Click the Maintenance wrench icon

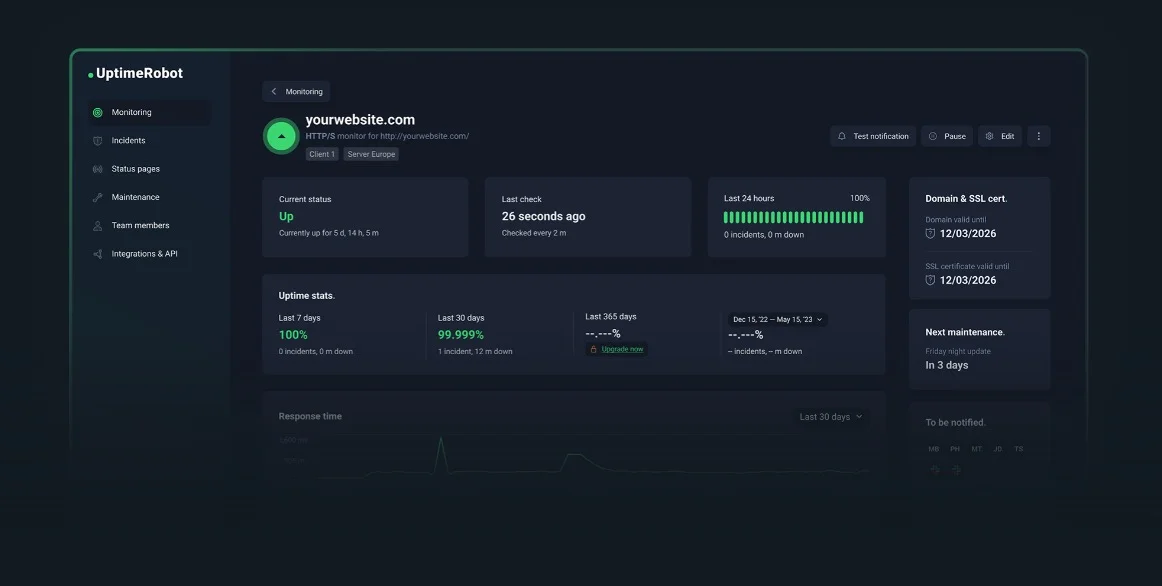pos(97,197)
